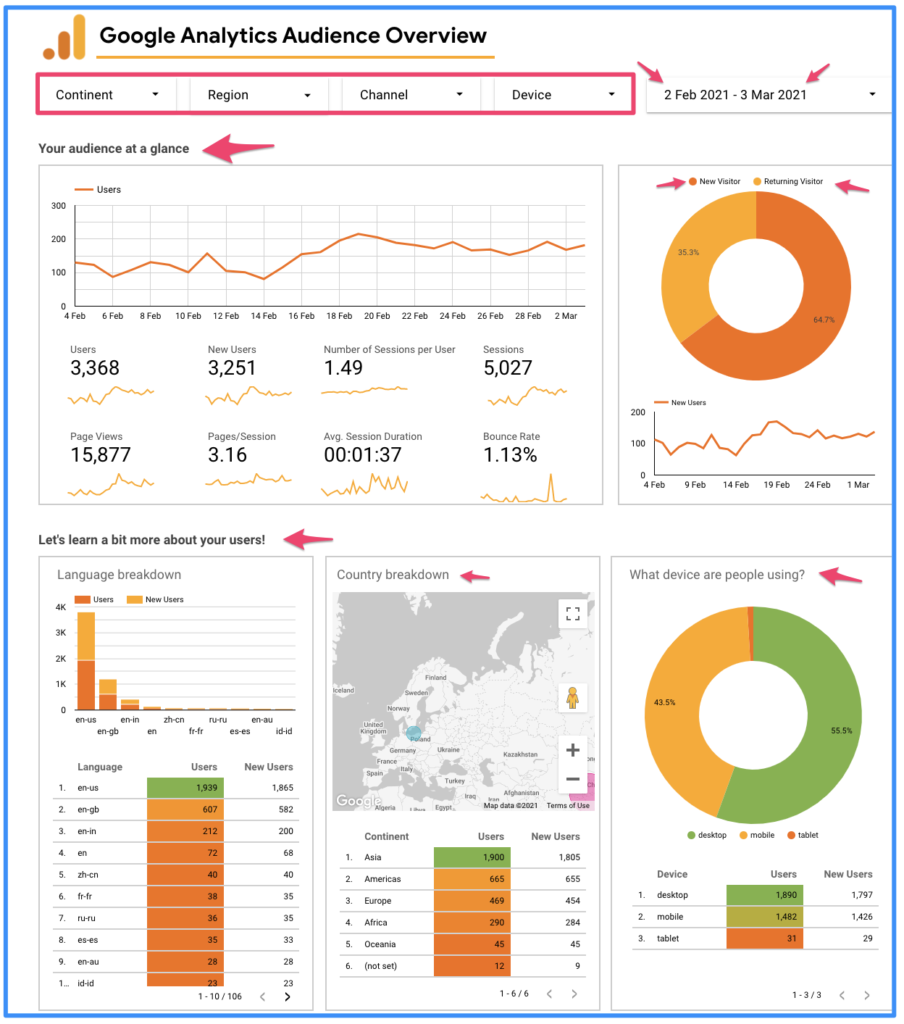Select the mobile device row
Viewport: 904px width, 1024px height.
click(x=755, y=917)
